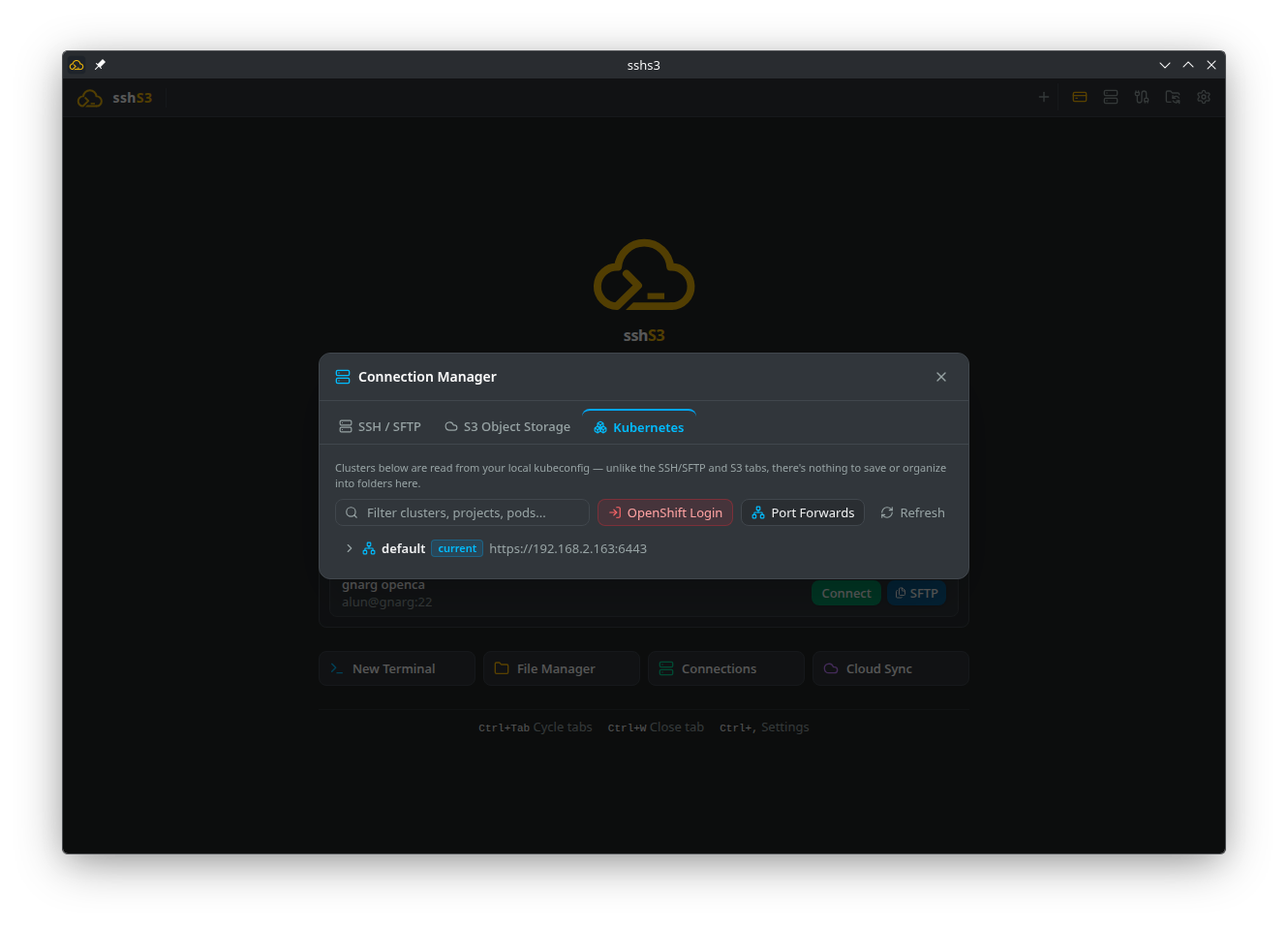Close the Connection Manager dialog
The height and width of the screenshot is (928, 1288).
(941, 377)
